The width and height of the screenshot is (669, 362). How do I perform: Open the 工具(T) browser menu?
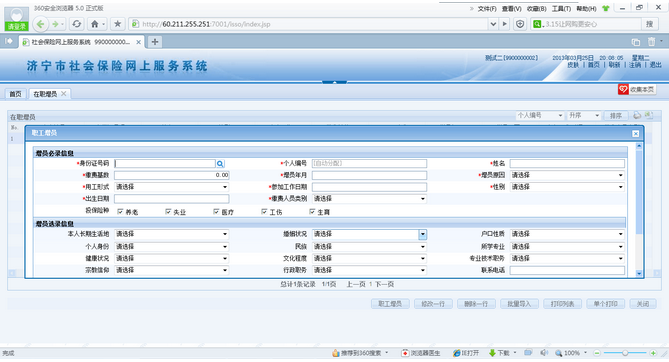click(x=561, y=9)
